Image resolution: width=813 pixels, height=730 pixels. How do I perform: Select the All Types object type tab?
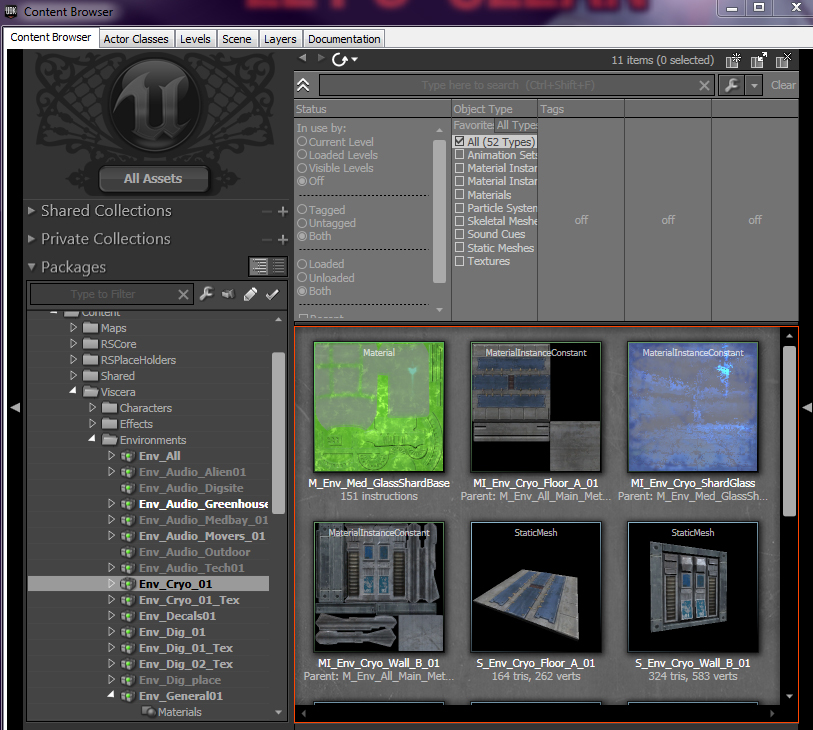coord(516,125)
